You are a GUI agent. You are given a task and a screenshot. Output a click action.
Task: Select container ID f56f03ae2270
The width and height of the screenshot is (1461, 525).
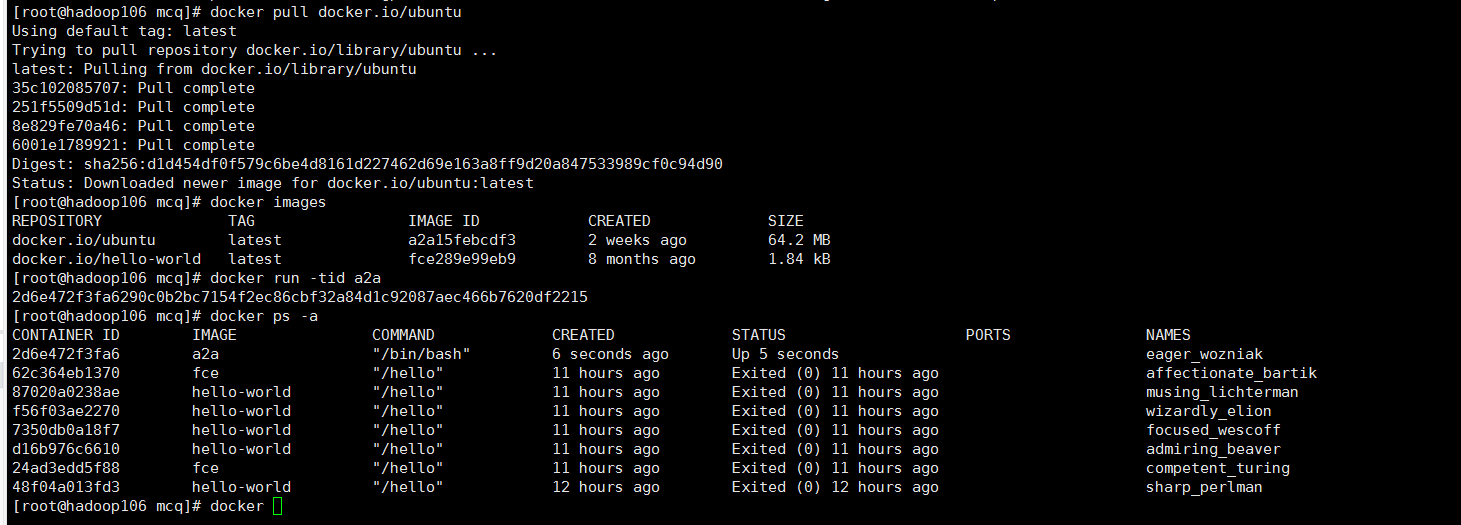pos(65,411)
